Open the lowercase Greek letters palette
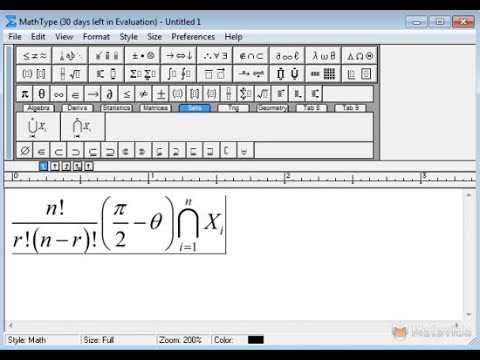This screenshot has height=360, width=480. (x=324, y=56)
